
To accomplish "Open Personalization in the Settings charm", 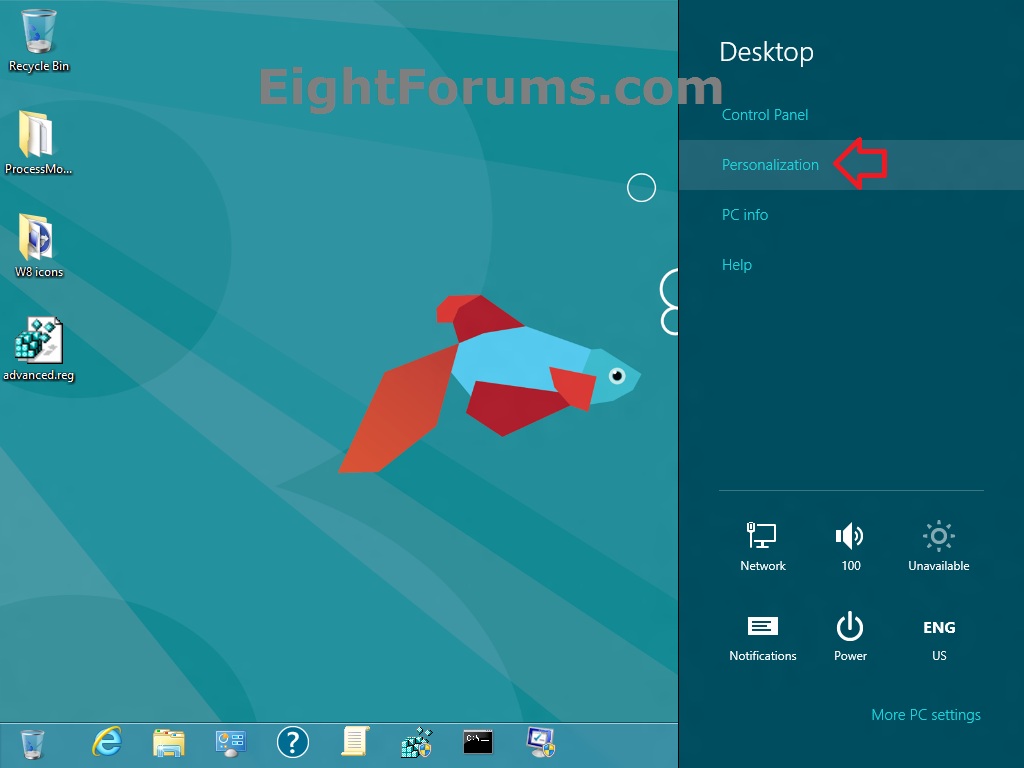I will 770,165.
